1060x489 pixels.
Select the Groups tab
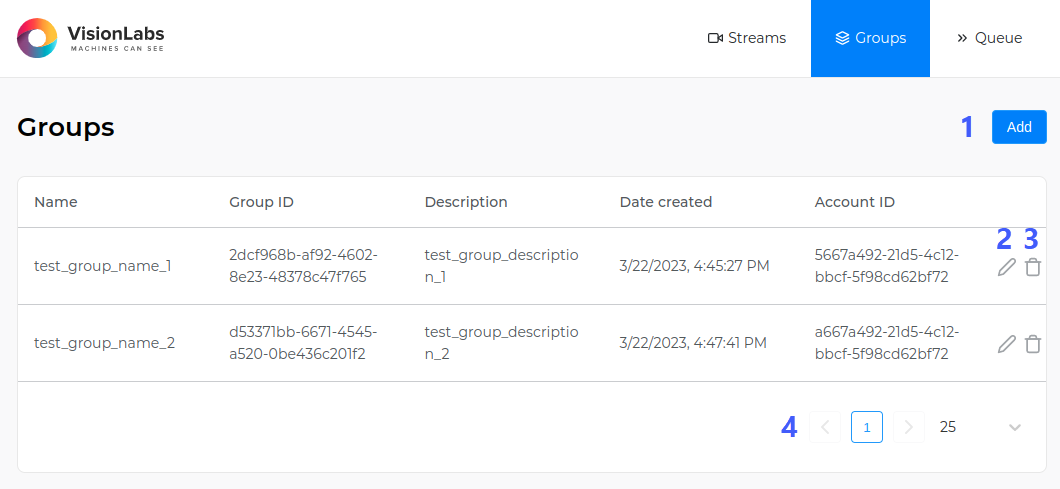click(870, 38)
